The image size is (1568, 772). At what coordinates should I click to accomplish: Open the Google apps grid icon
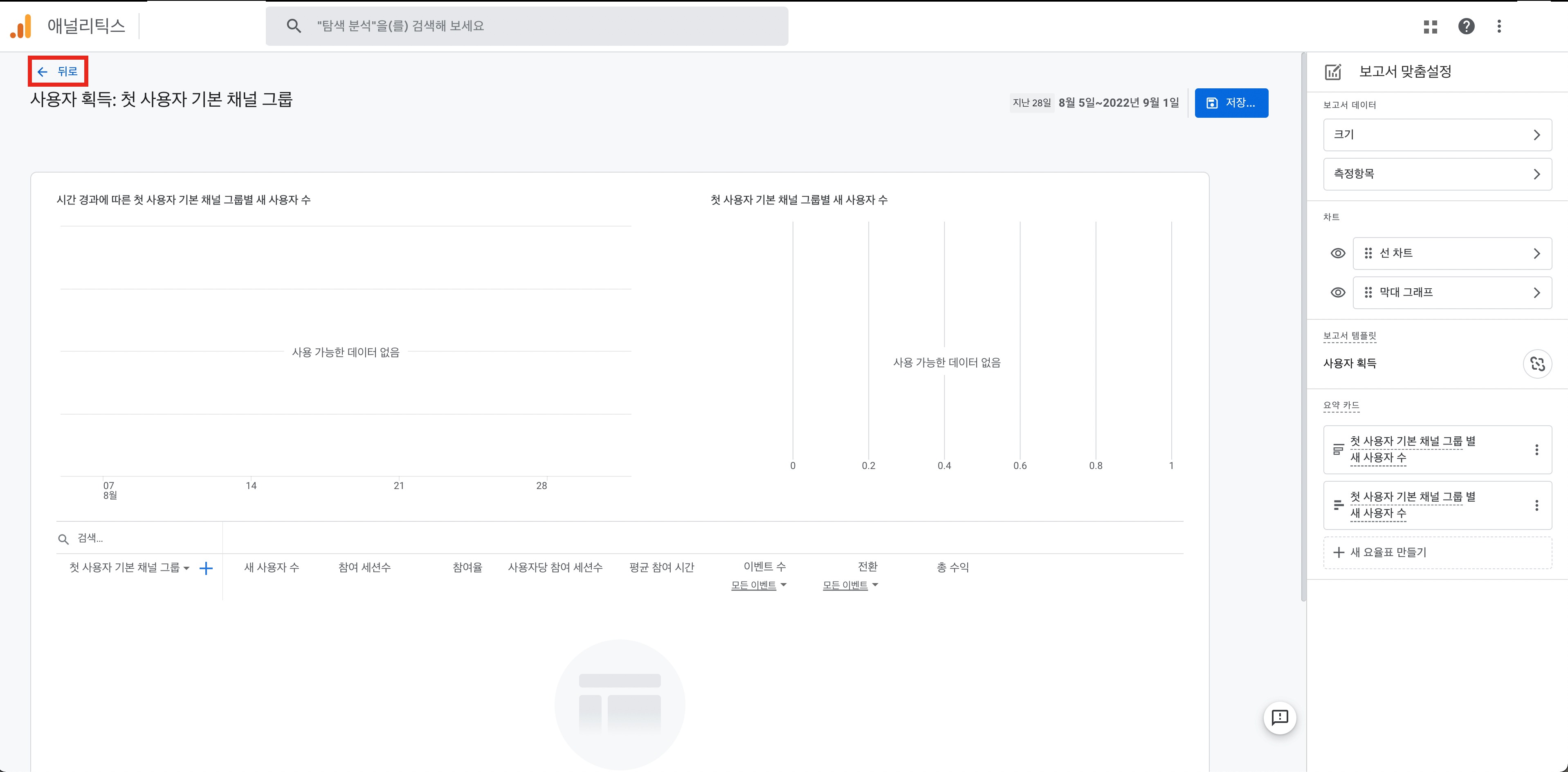[1431, 26]
